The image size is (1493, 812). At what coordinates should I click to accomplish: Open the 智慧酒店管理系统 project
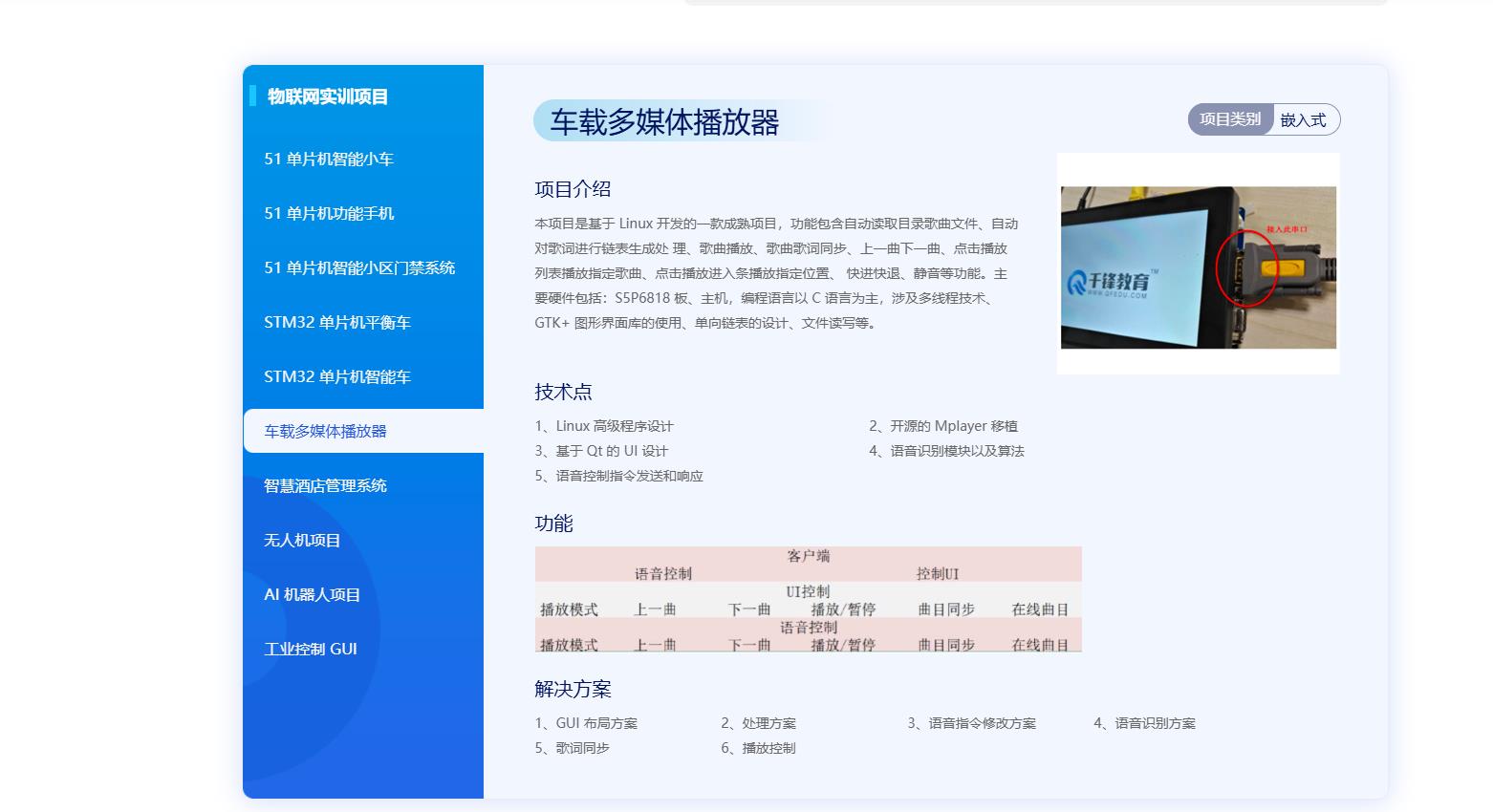(326, 486)
